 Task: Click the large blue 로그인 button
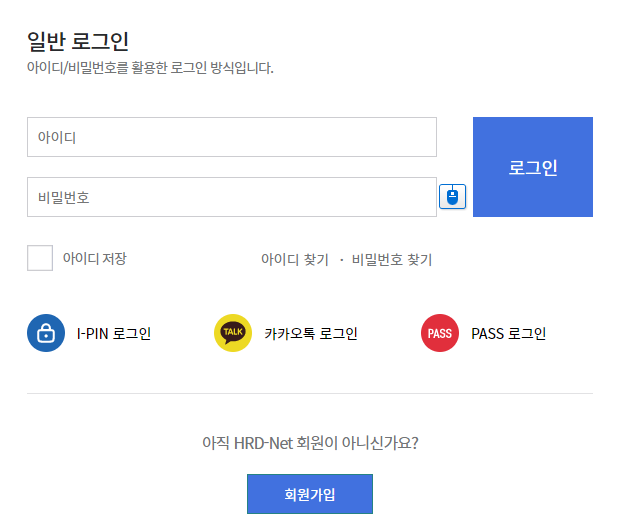pyautogui.click(x=533, y=167)
